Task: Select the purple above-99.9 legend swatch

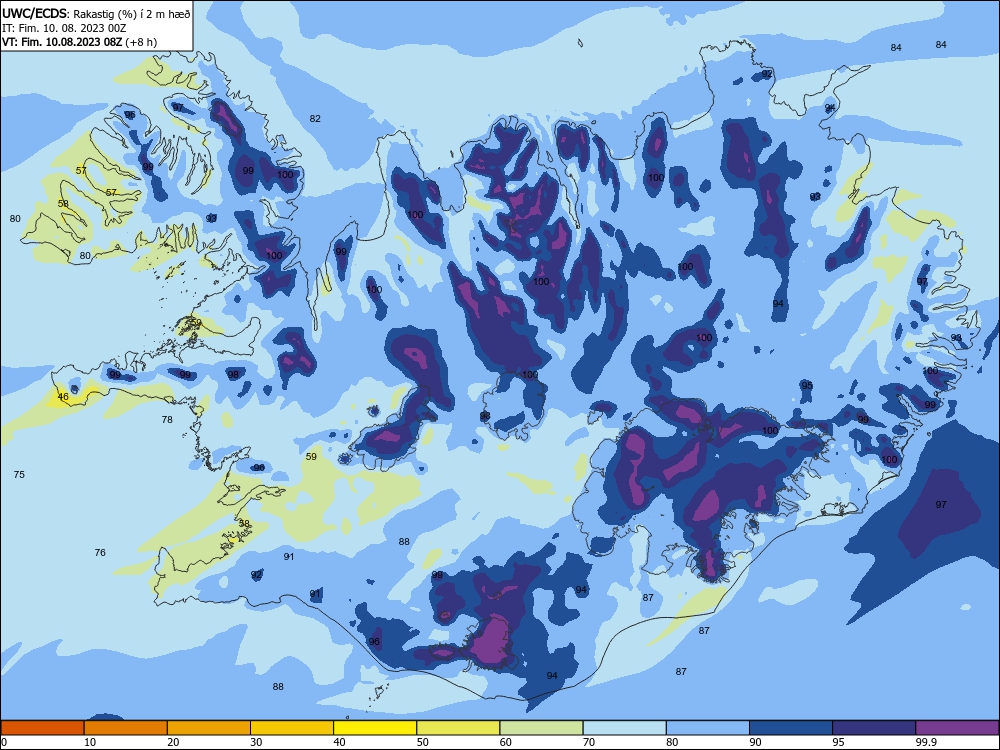Action: pos(957,728)
